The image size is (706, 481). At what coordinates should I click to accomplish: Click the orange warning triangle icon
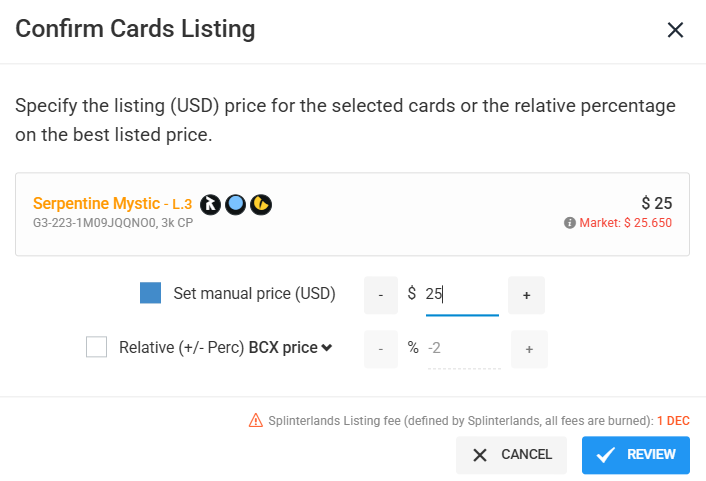256,420
